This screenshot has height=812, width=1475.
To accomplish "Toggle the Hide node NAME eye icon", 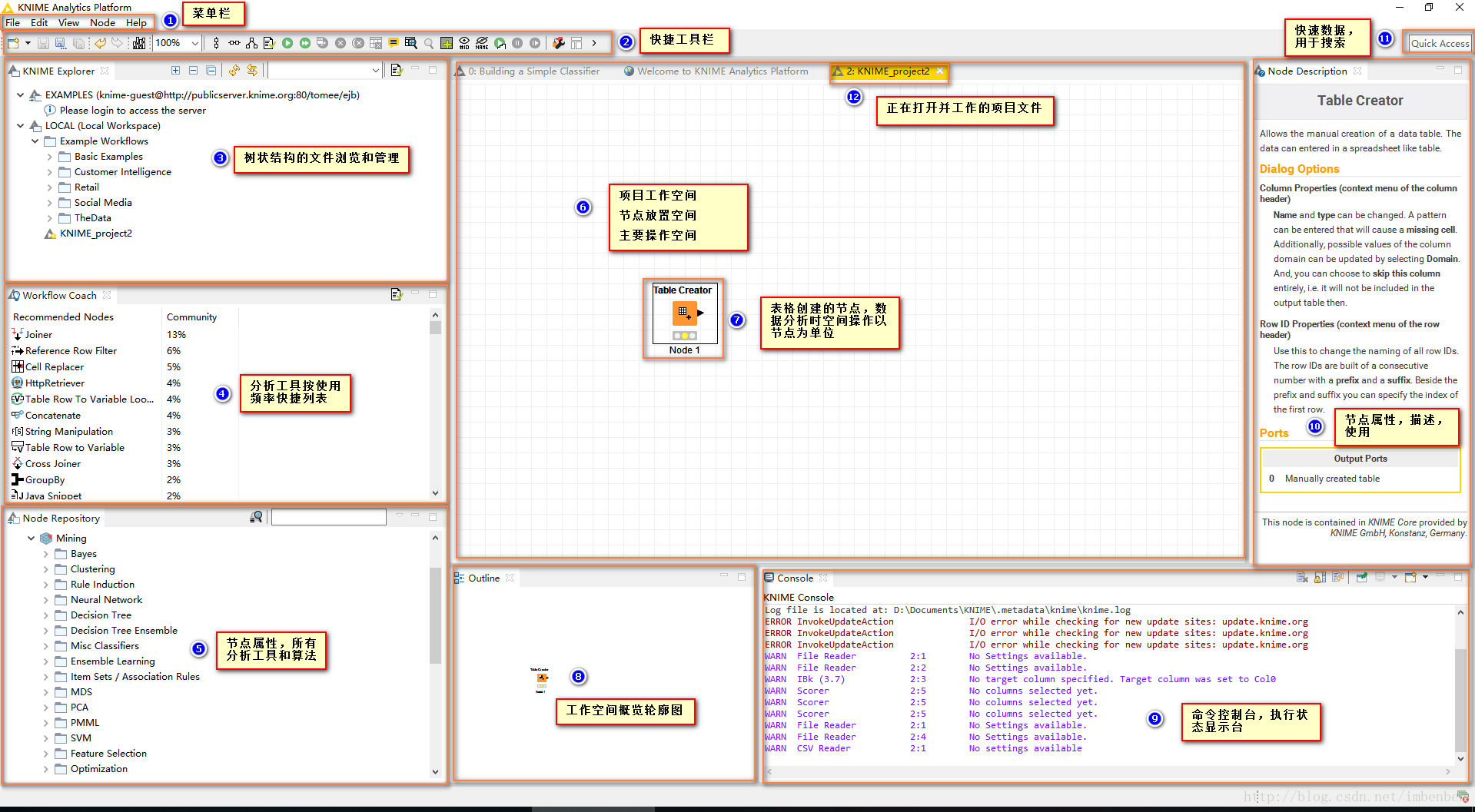I will [x=482, y=43].
